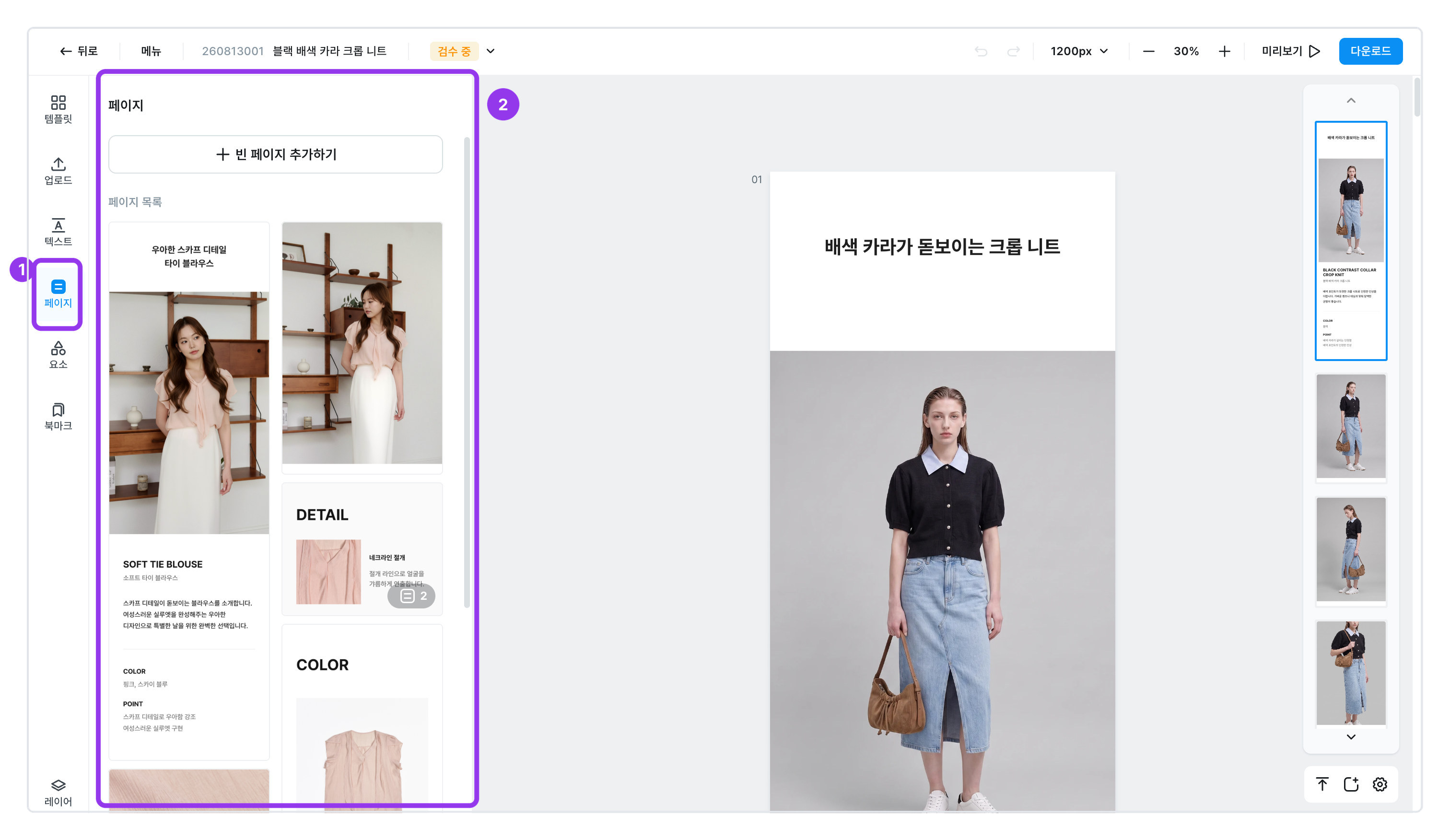Open the 메뉴 menu

click(x=152, y=51)
